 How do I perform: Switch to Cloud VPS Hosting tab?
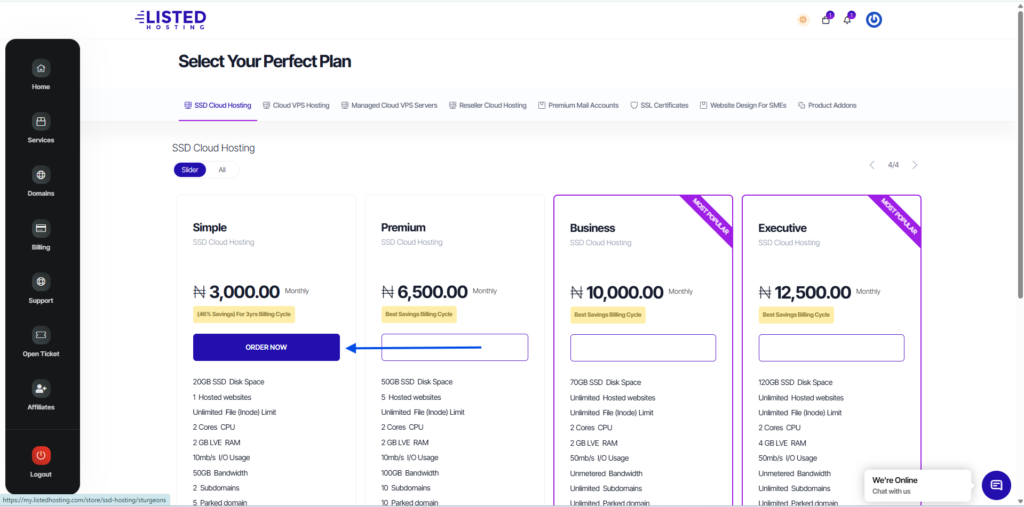pyautogui.click(x=295, y=105)
